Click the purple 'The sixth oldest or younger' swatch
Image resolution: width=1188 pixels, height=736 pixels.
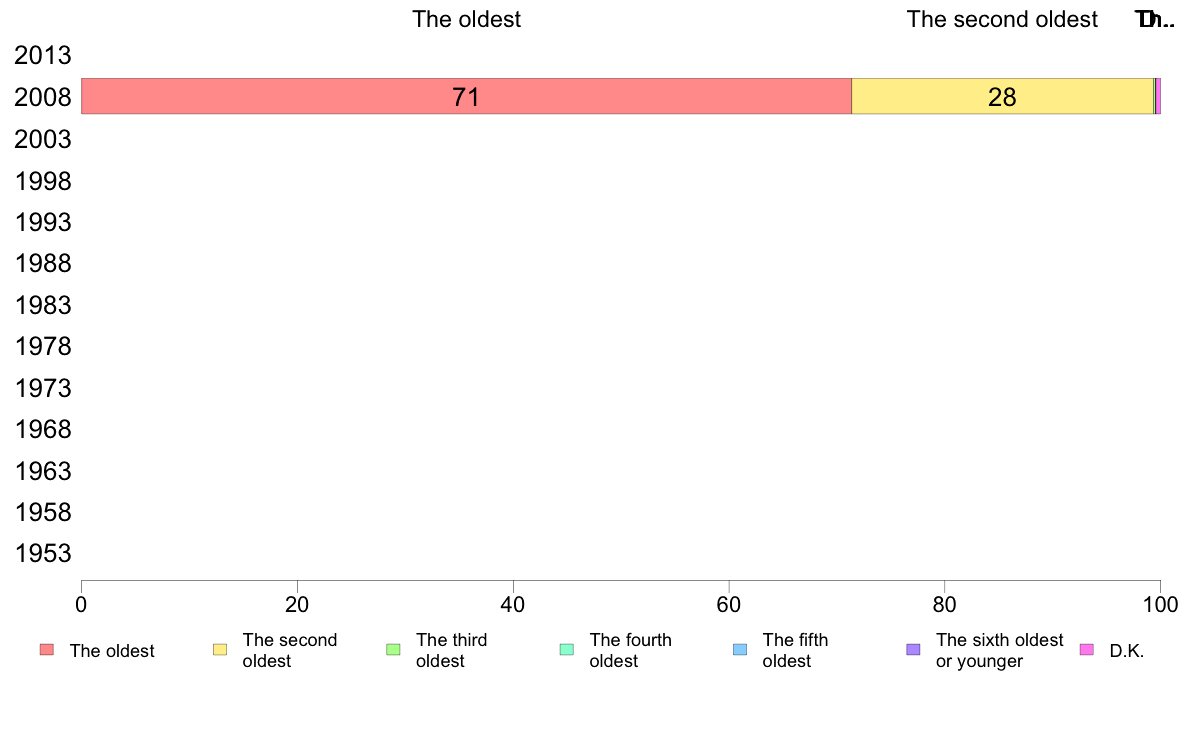913,650
